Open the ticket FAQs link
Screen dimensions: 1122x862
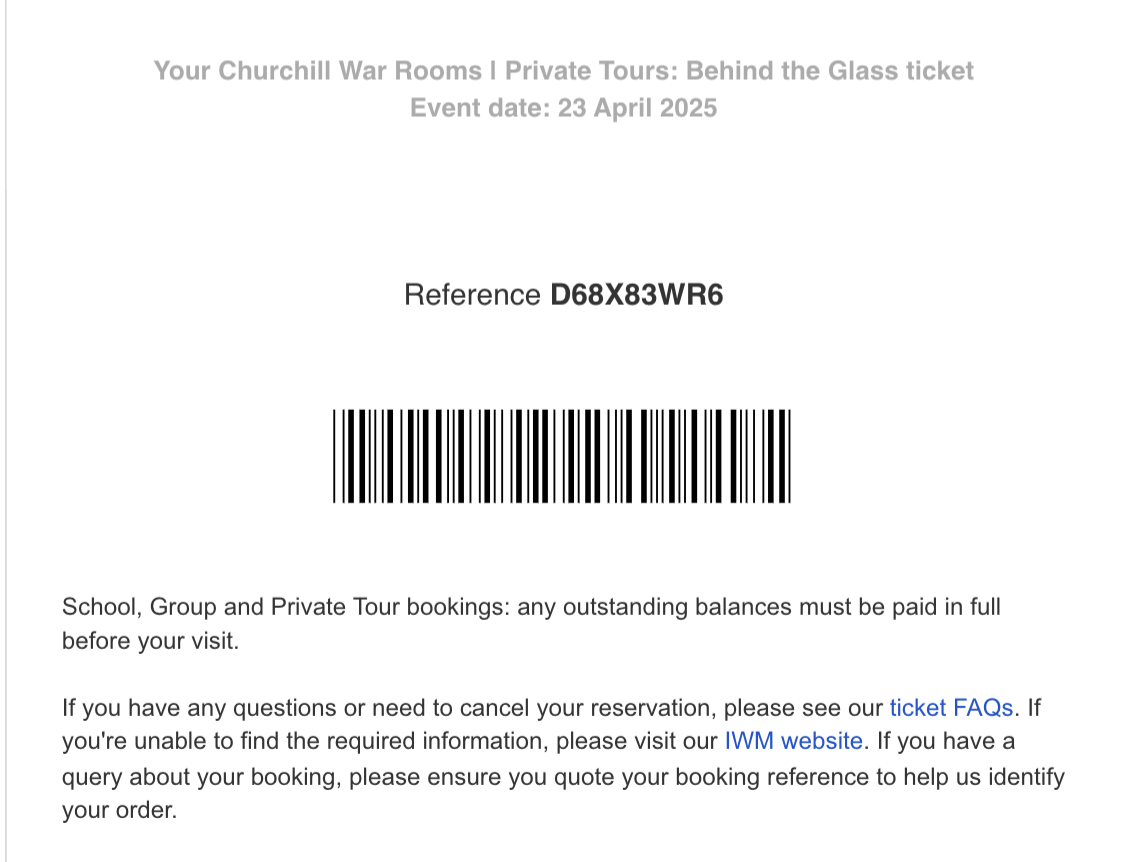pos(951,707)
